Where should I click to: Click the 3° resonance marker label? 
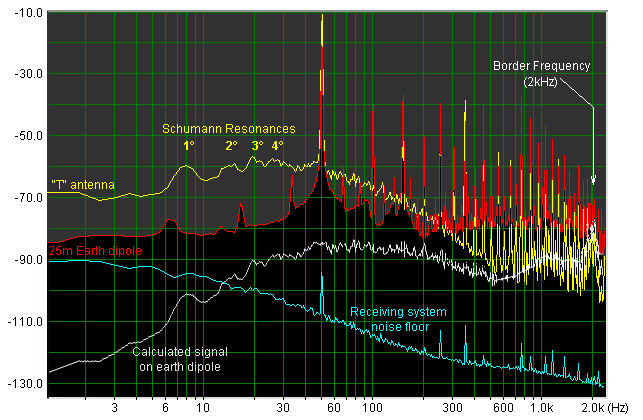tap(257, 146)
